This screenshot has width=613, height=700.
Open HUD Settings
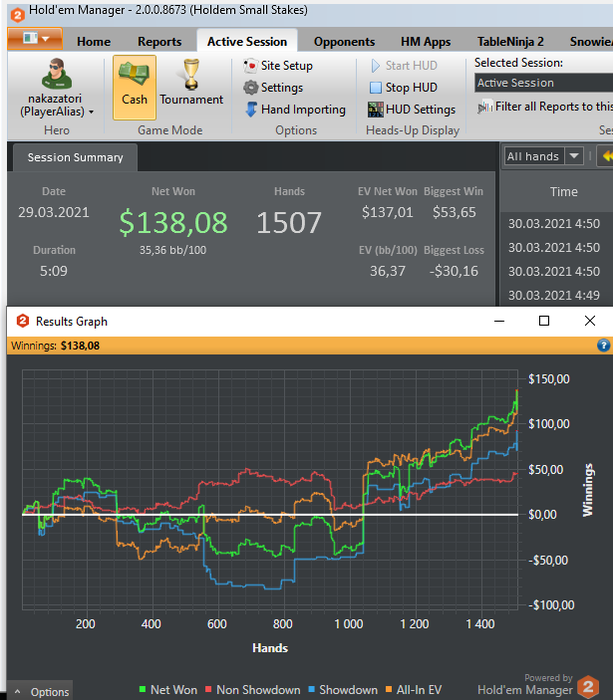(x=412, y=109)
